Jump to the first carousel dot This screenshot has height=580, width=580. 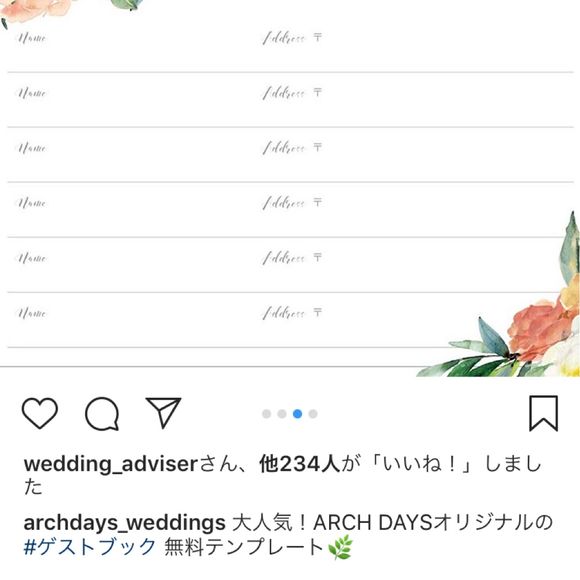tap(266, 414)
